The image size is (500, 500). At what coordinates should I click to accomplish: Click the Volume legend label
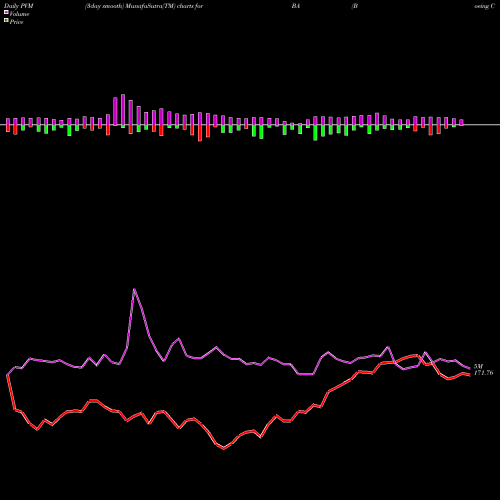click(x=19, y=14)
